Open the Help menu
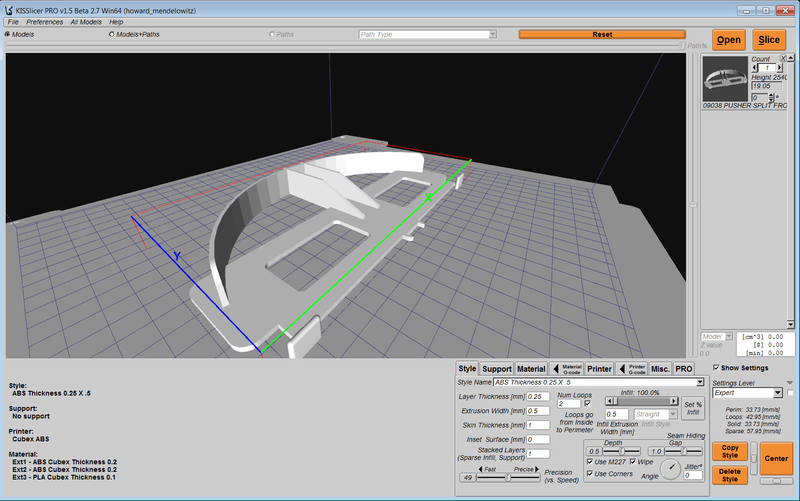This screenshot has width=800, height=501. coord(116,22)
